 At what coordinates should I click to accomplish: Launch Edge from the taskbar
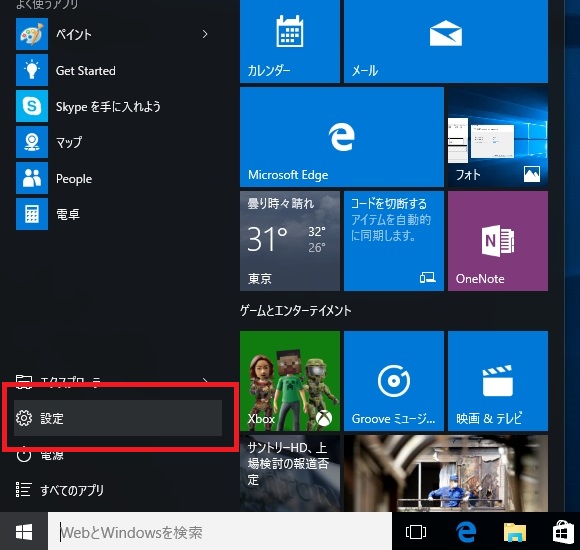[x=466, y=532]
